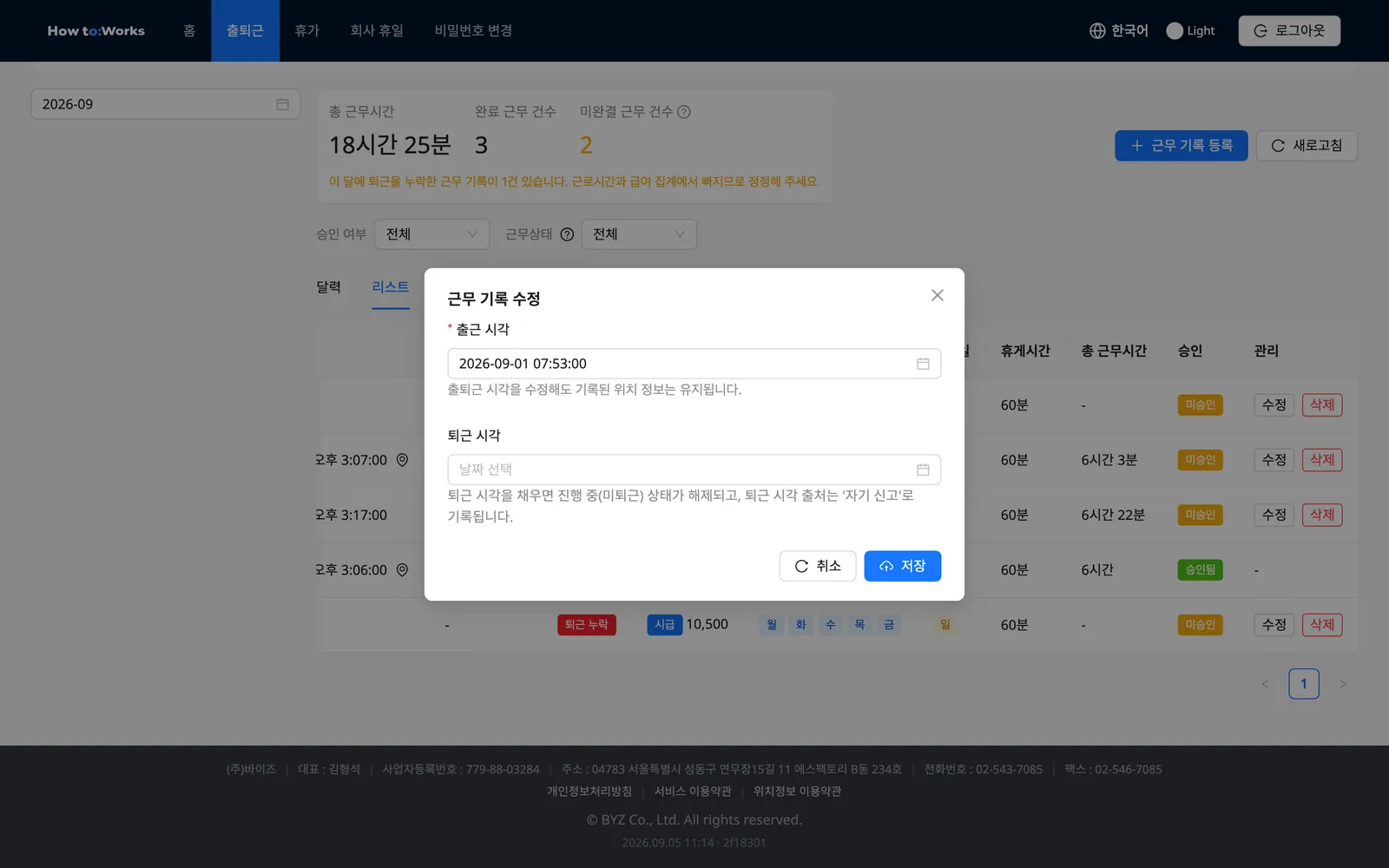
Task: Click calendar icon in month picker
Action: point(282,104)
